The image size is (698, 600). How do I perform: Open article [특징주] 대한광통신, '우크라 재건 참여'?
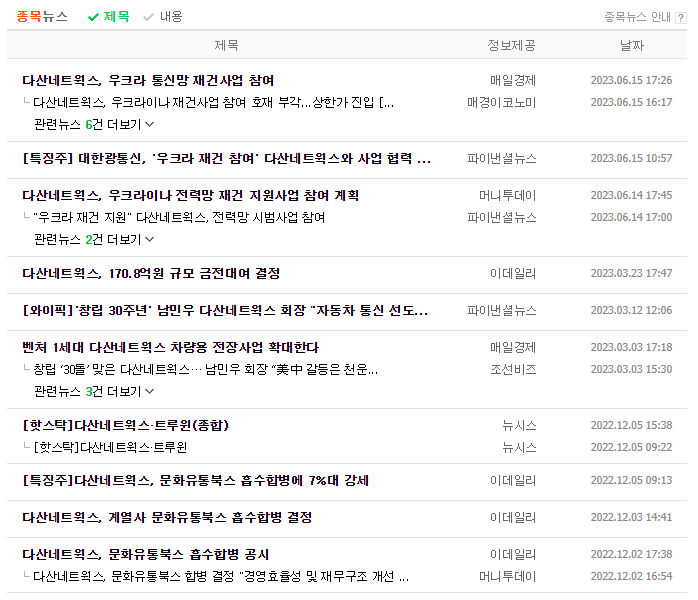pos(227,158)
